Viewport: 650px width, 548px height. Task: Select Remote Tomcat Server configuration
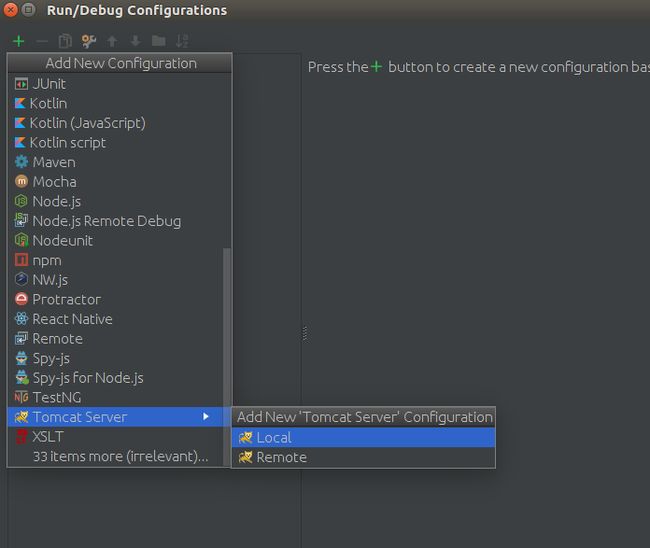point(364,457)
